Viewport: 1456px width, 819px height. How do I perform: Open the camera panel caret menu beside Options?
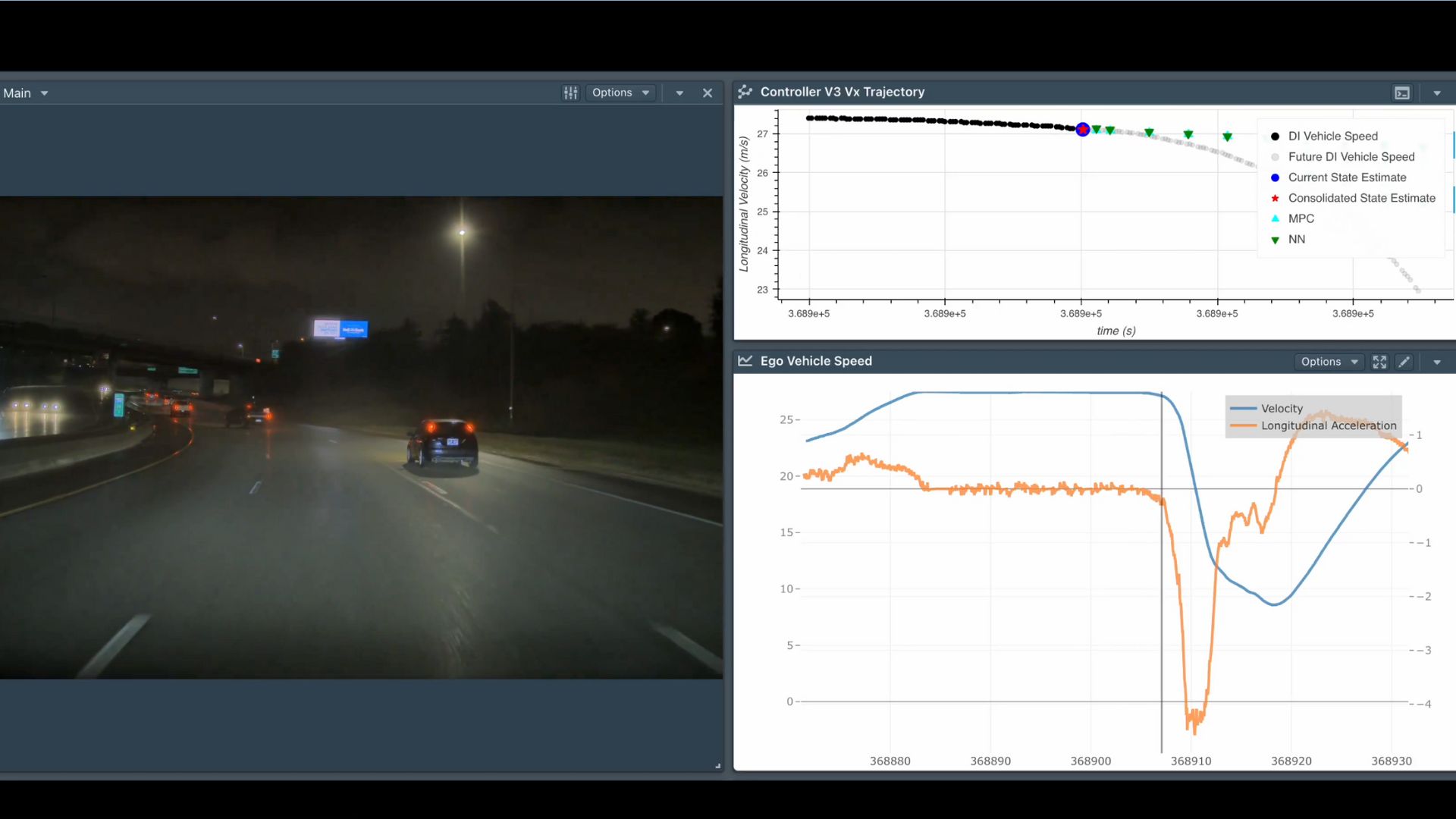679,93
